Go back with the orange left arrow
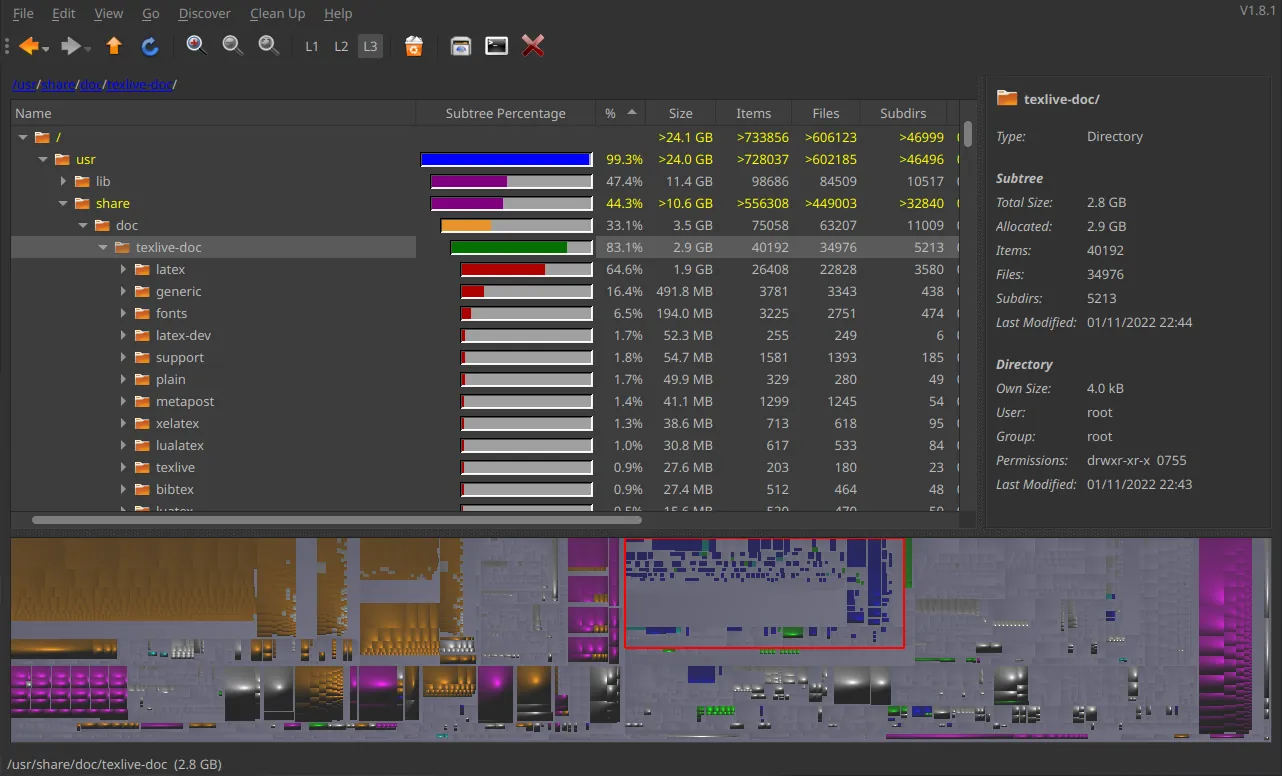The image size is (1282, 776). [29, 46]
